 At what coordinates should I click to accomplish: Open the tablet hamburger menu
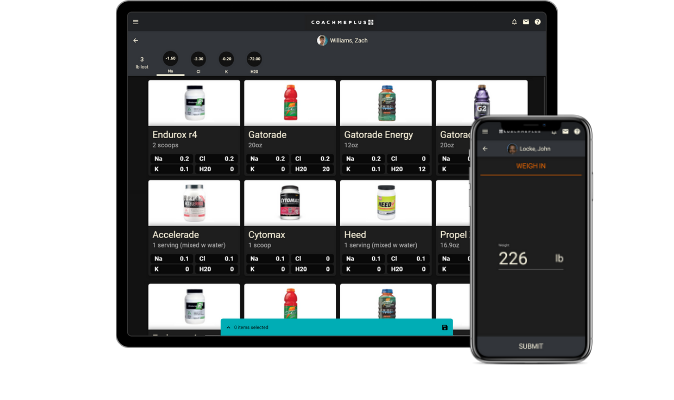point(135,22)
